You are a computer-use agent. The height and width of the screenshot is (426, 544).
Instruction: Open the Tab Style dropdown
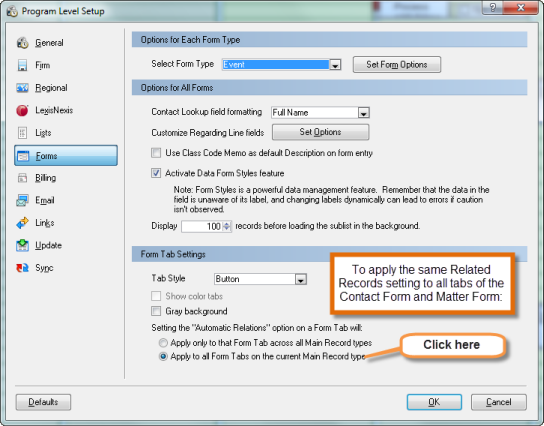coord(301,279)
